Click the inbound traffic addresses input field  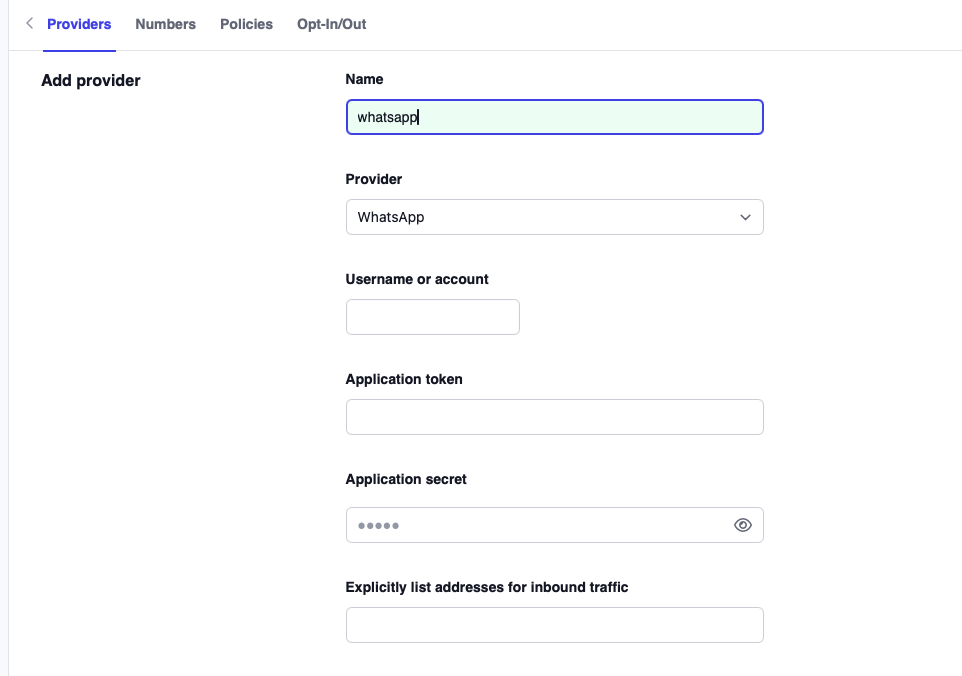coord(554,625)
